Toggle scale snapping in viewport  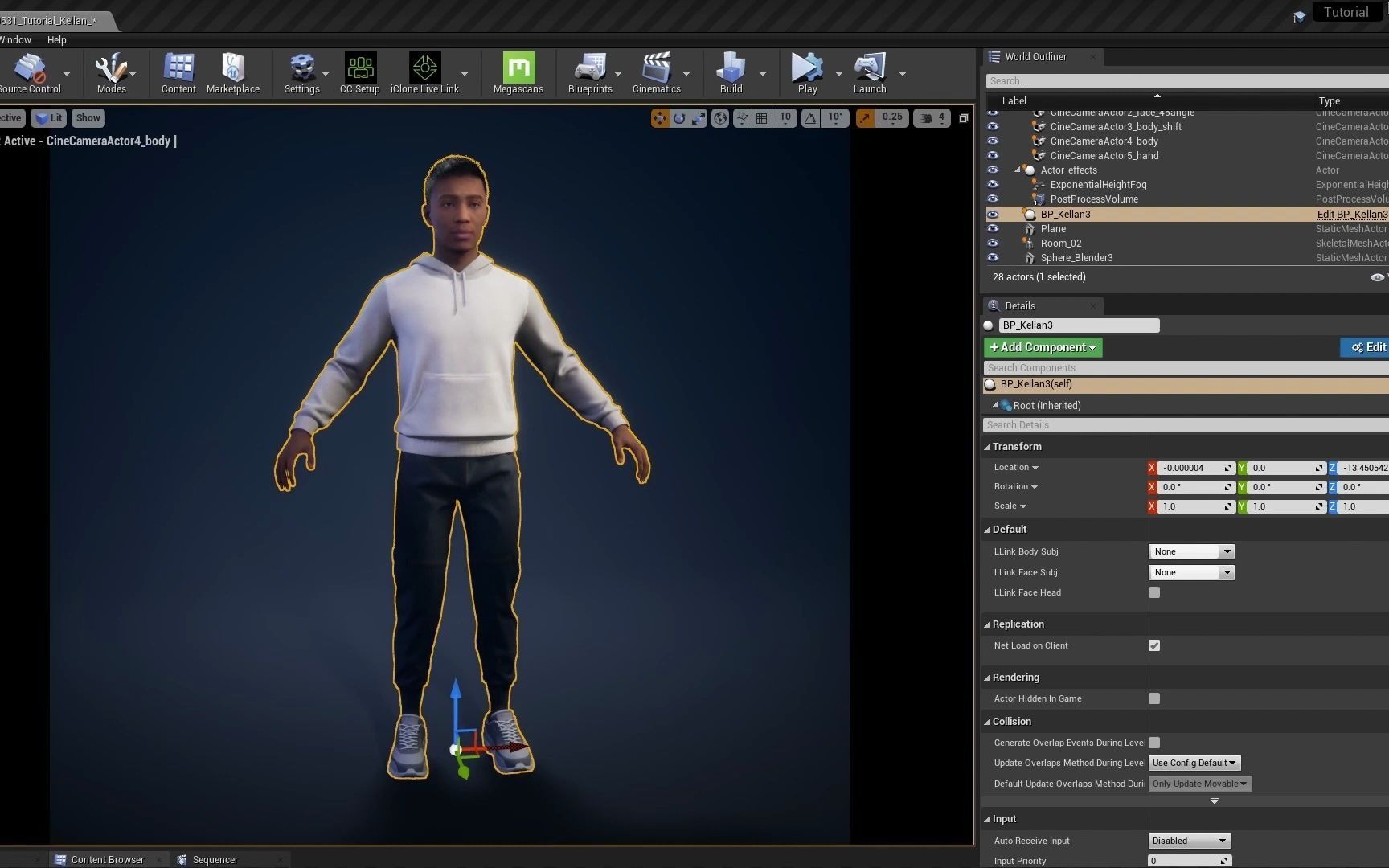(865, 118)
